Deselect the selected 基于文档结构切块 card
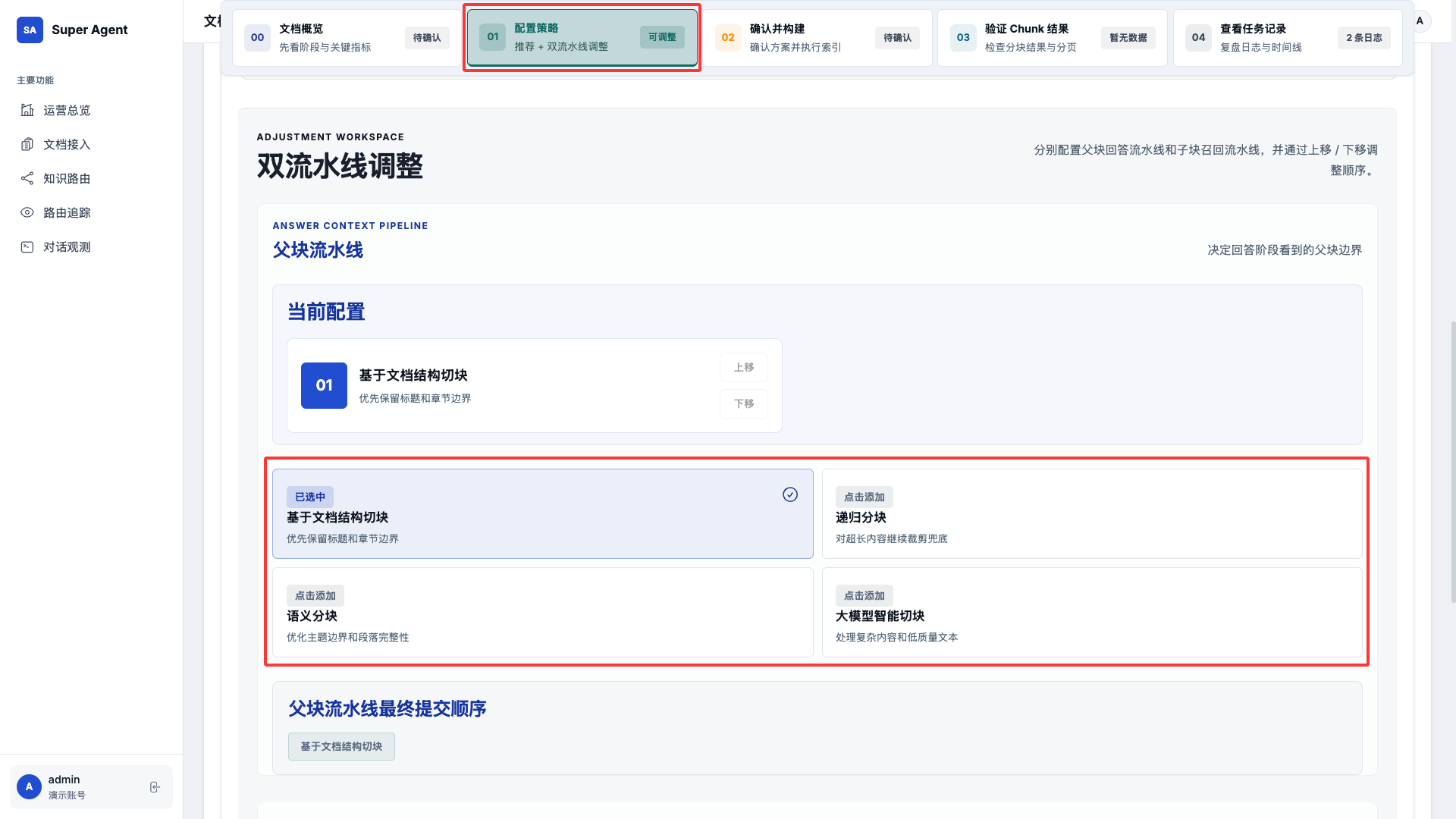1456x819 pixels. 542,514
